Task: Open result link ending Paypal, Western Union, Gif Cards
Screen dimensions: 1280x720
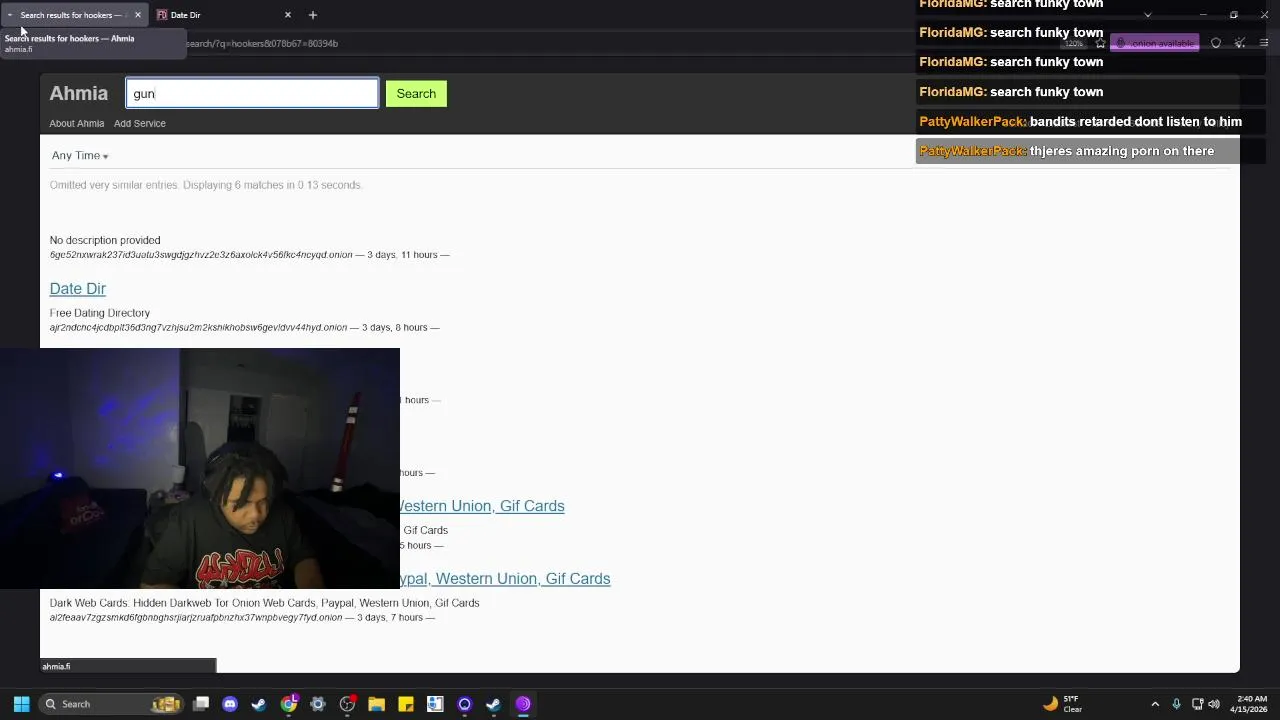Action: [x=505, y=579]
